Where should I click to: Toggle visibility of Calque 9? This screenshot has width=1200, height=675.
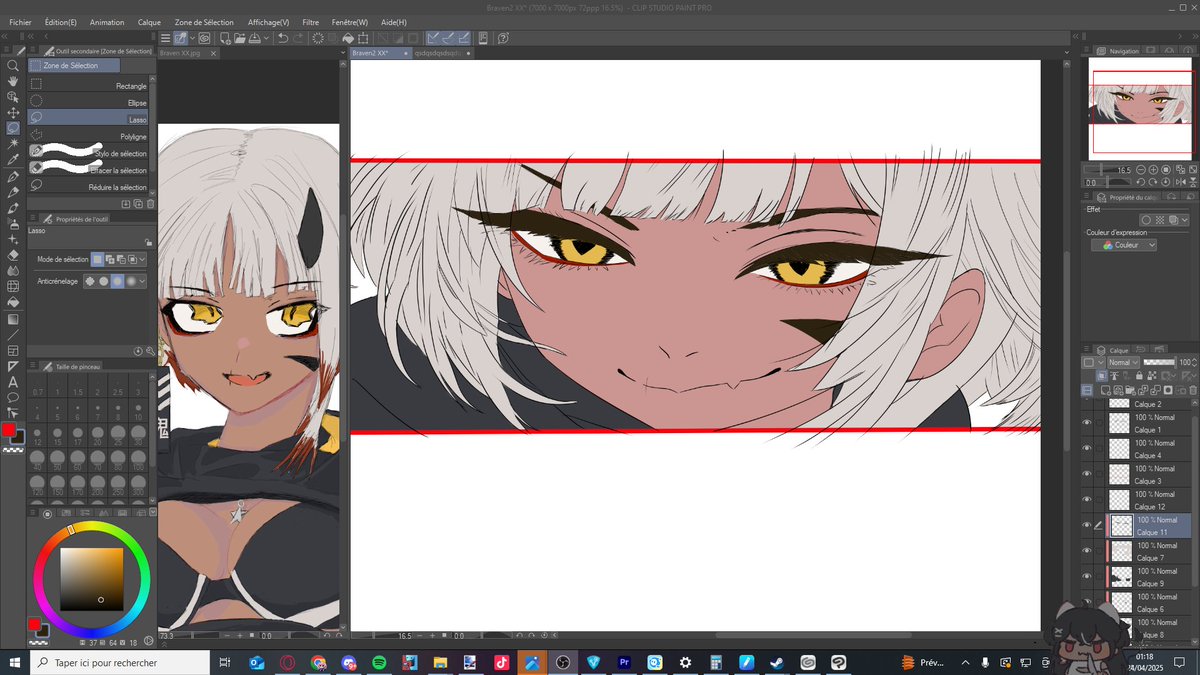point(1086,576)
